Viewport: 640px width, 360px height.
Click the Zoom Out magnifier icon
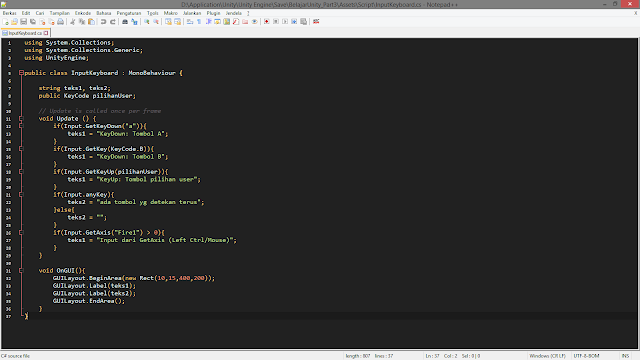156,22
